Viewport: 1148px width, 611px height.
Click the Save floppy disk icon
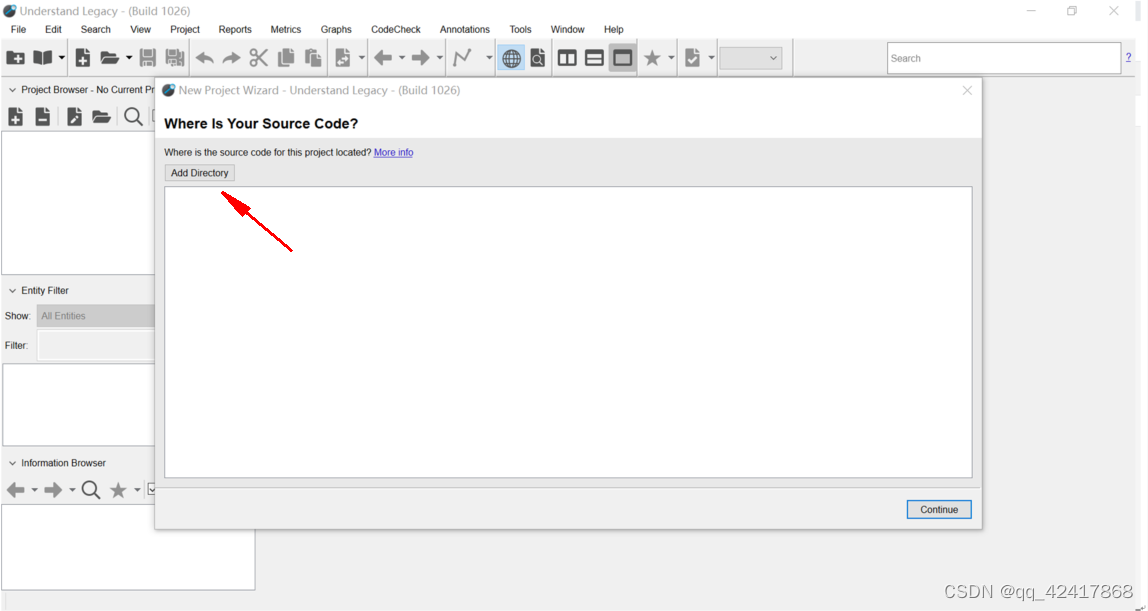tap(147, 58)
